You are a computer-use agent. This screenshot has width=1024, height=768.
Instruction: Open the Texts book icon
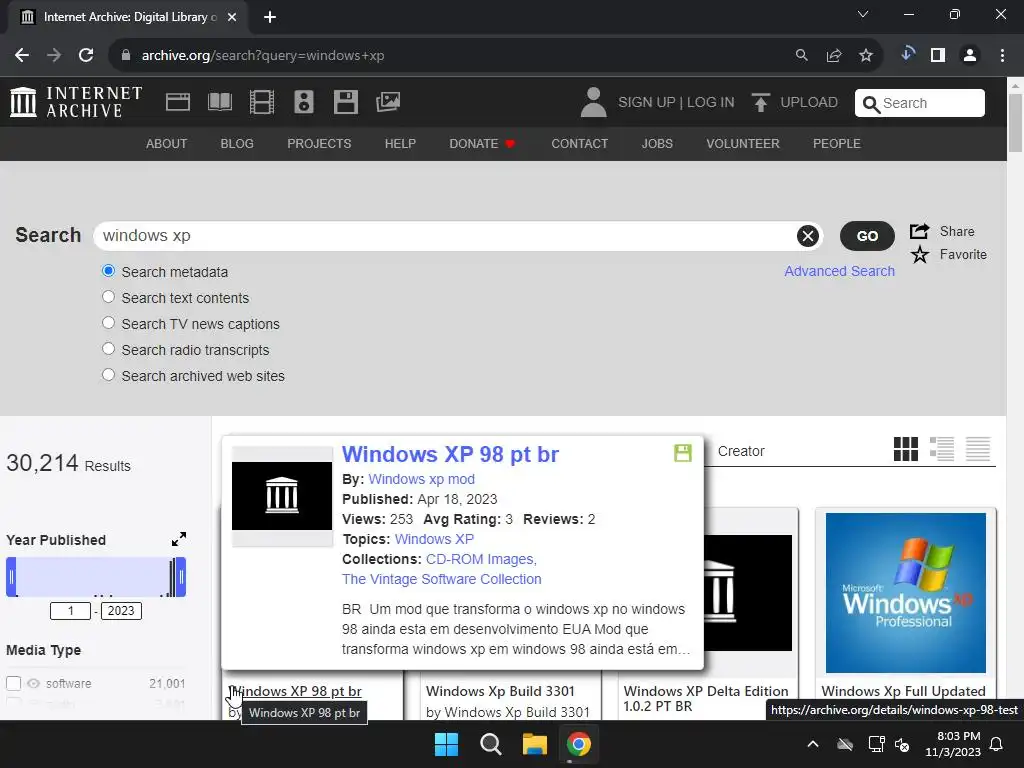tap(220, 102)
